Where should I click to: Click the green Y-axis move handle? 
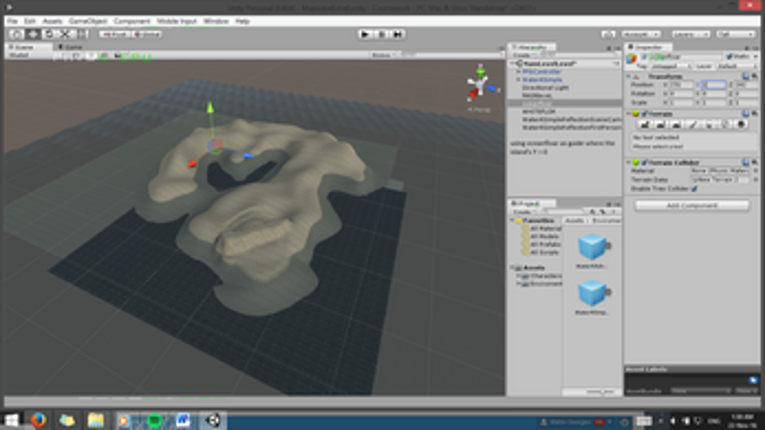coord(210,108)
